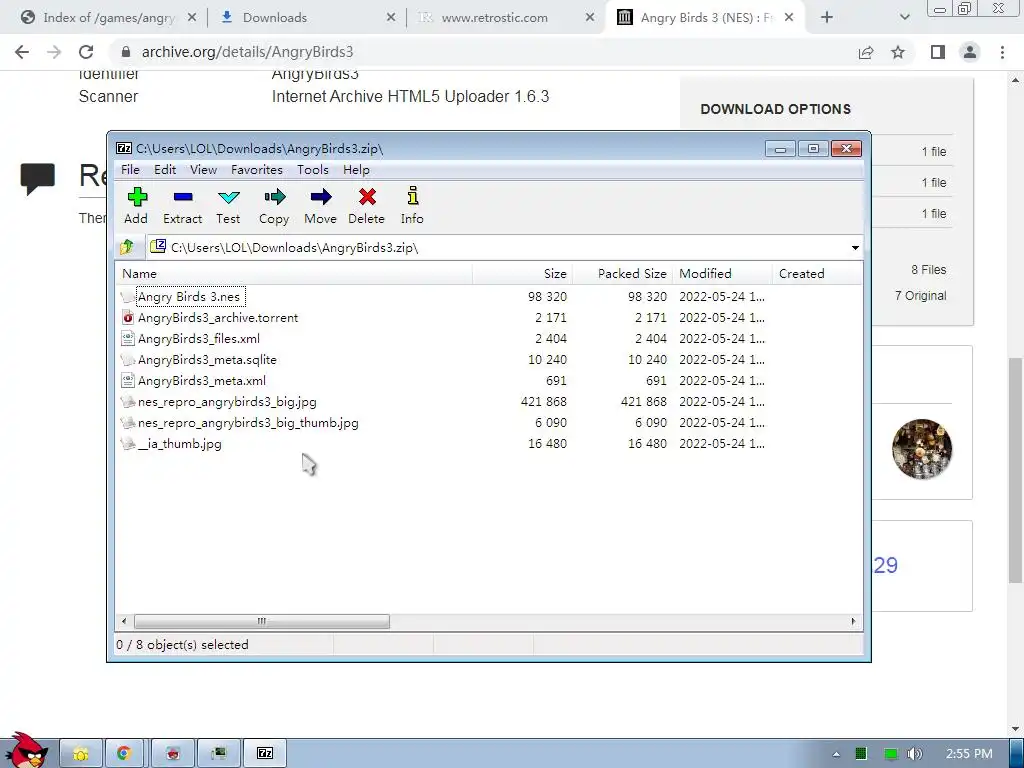1024x768 pixels.
Task: Open the Chrome profile avatar
Action: tap(970, 52)
